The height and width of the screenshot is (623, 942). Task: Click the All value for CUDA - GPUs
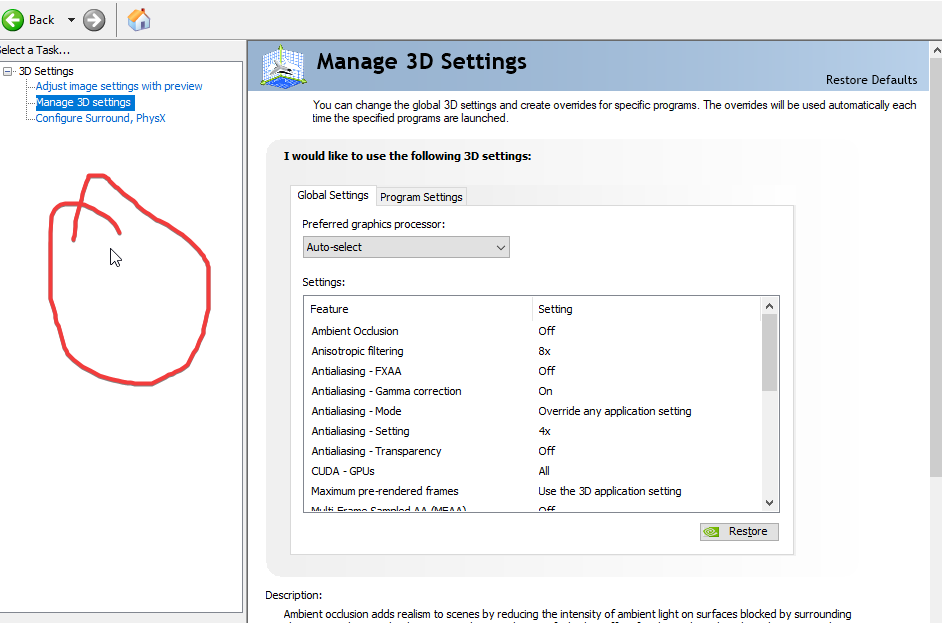click(544, 471)
